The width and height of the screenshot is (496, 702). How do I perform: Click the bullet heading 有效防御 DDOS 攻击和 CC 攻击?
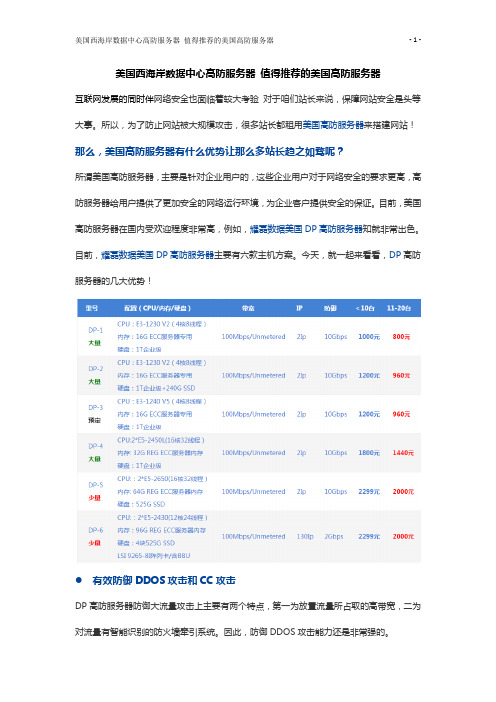[x=164, y=580]
